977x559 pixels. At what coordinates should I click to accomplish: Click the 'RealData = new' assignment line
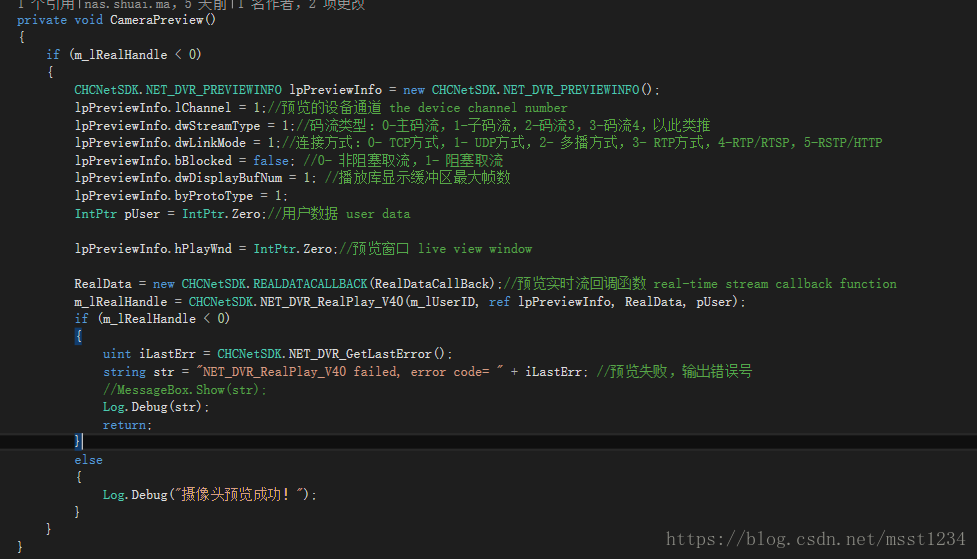(288, 284)
